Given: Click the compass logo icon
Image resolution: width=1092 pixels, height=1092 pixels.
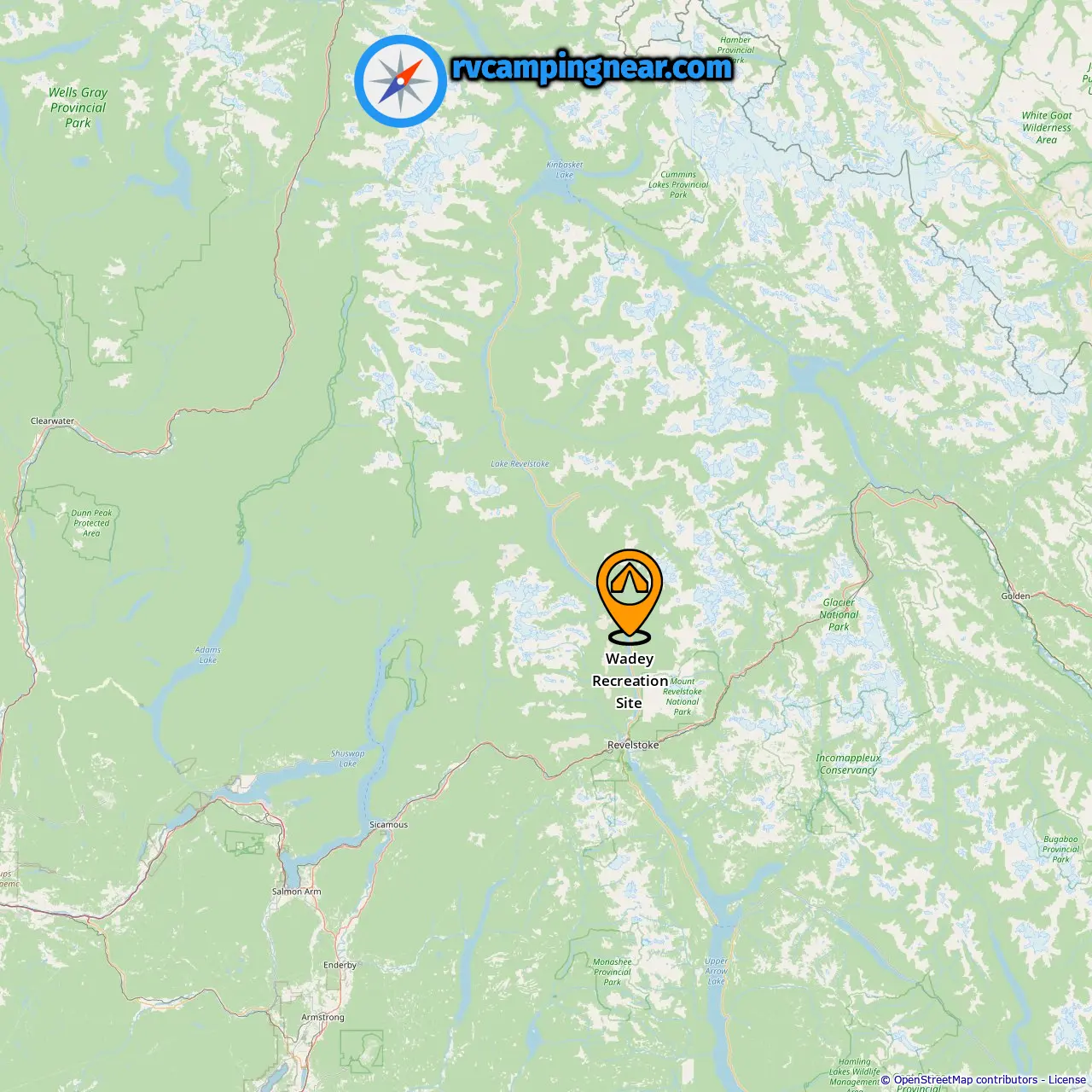Looking at the screenshot, I should tap(400, 81).
